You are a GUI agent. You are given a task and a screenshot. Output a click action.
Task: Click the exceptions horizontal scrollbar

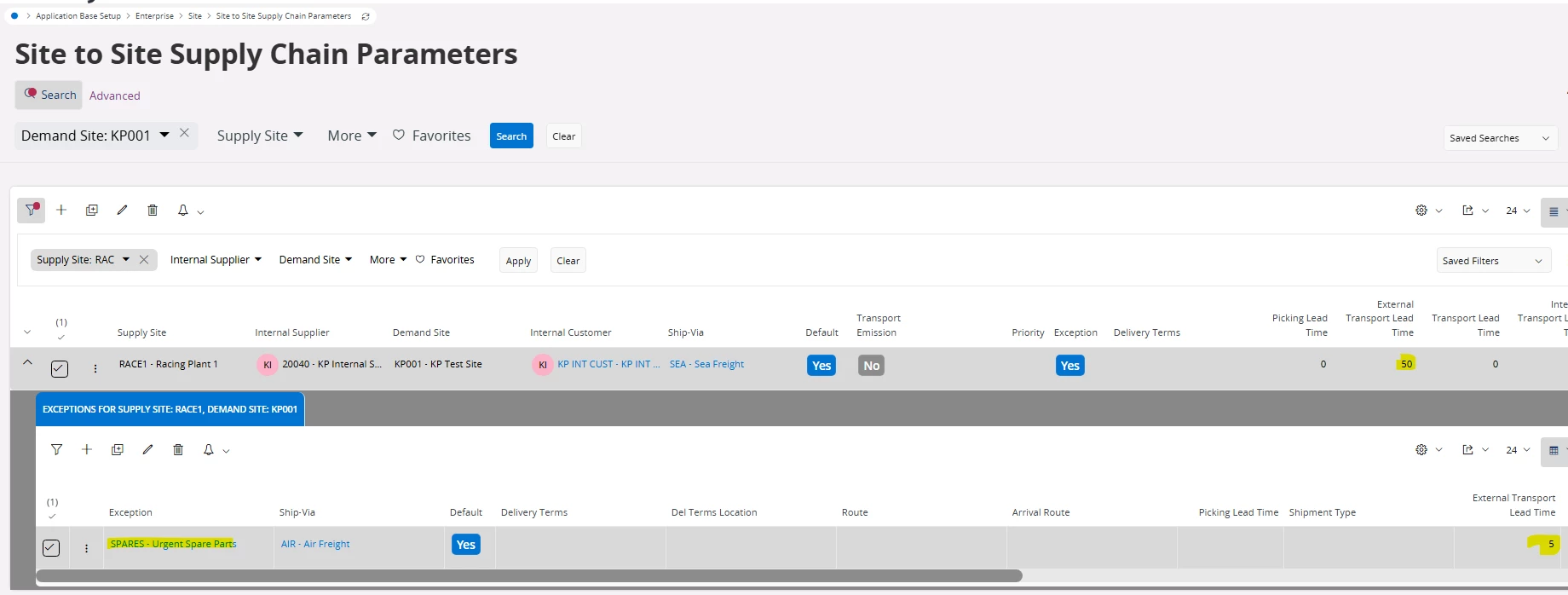528,575
